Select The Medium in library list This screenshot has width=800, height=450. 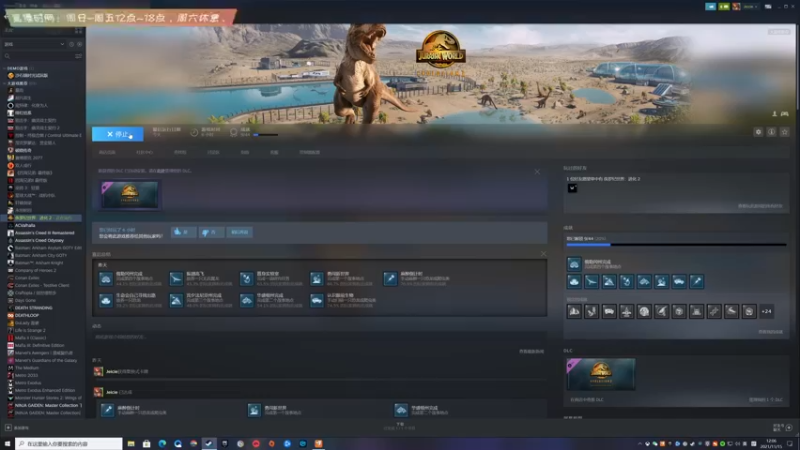click(x=27, y=368)
